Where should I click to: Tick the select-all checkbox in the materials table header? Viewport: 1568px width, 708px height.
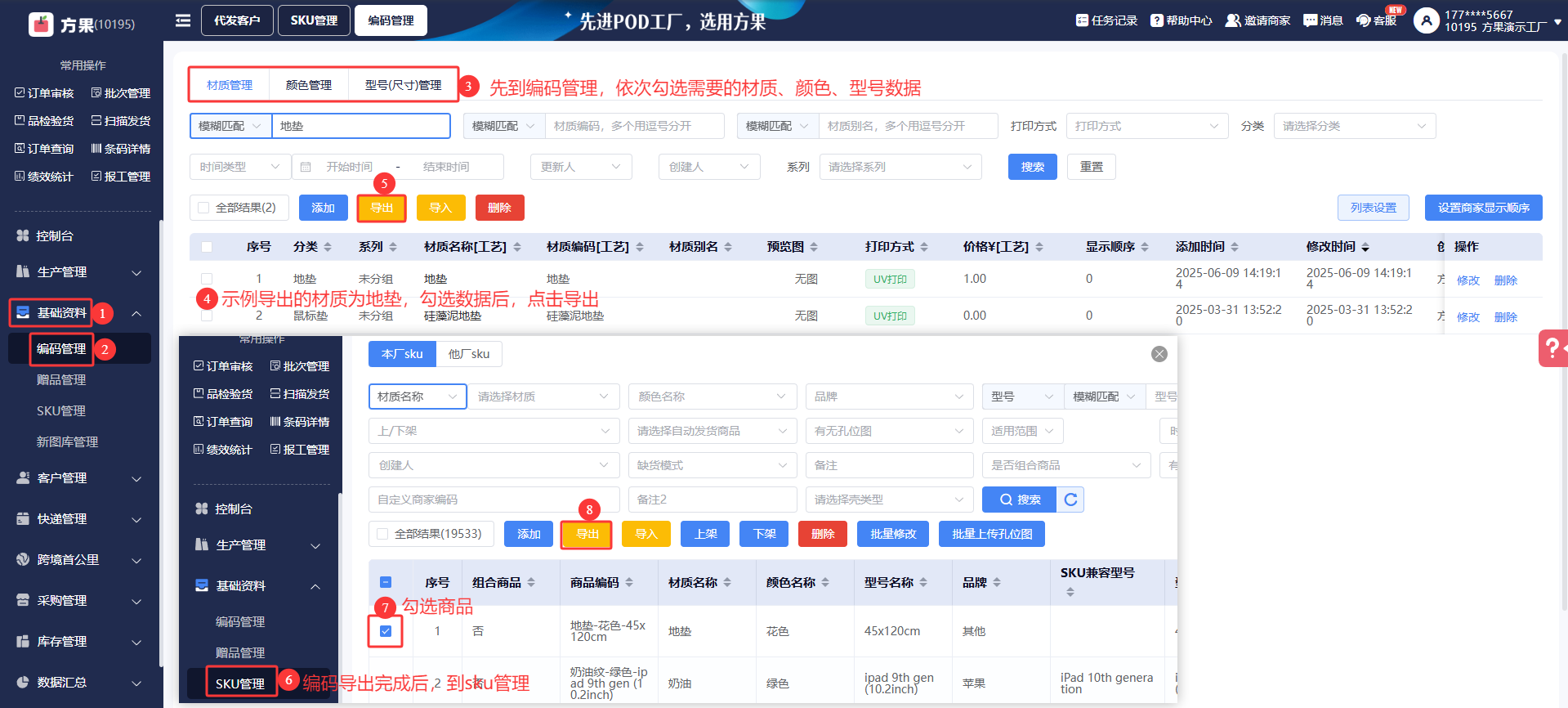[x=207, y=247]
